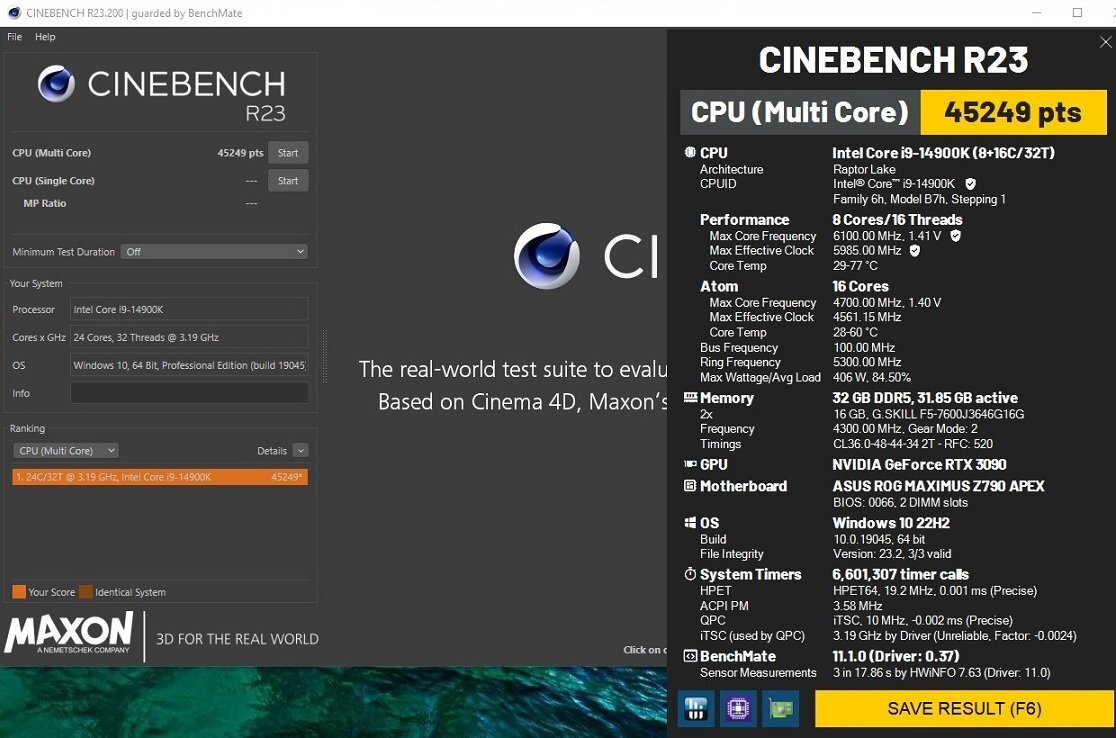Click the Cores x GHz field
This screenshot has width=1116, height=738.
pyautogui.click(x=189, y=337)
